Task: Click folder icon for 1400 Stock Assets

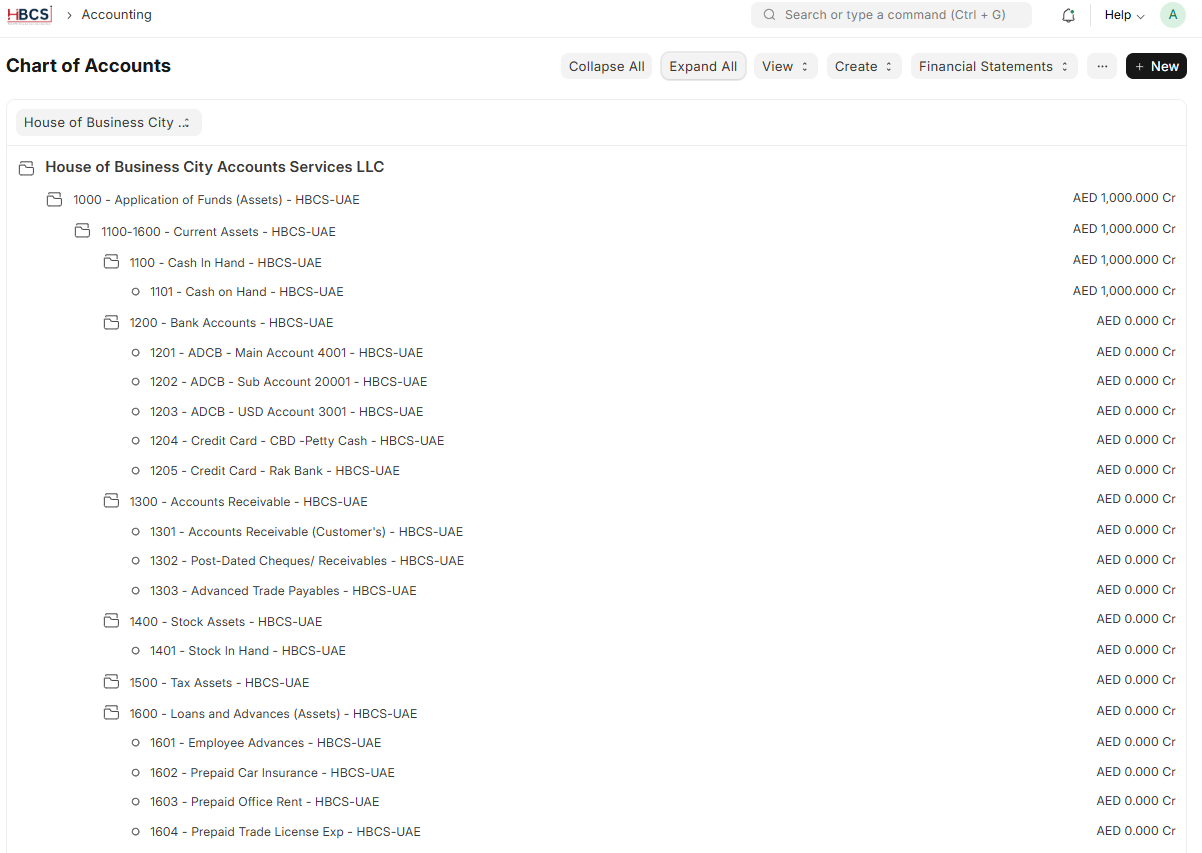Action: point(111,622)
